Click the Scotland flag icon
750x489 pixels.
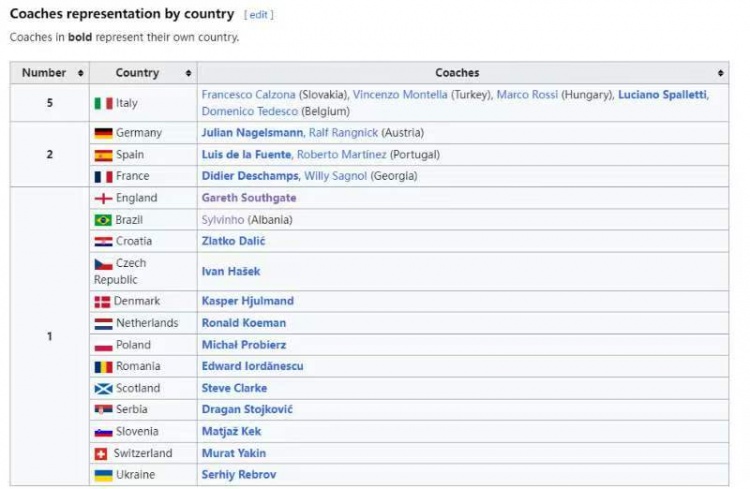point(103,388)
